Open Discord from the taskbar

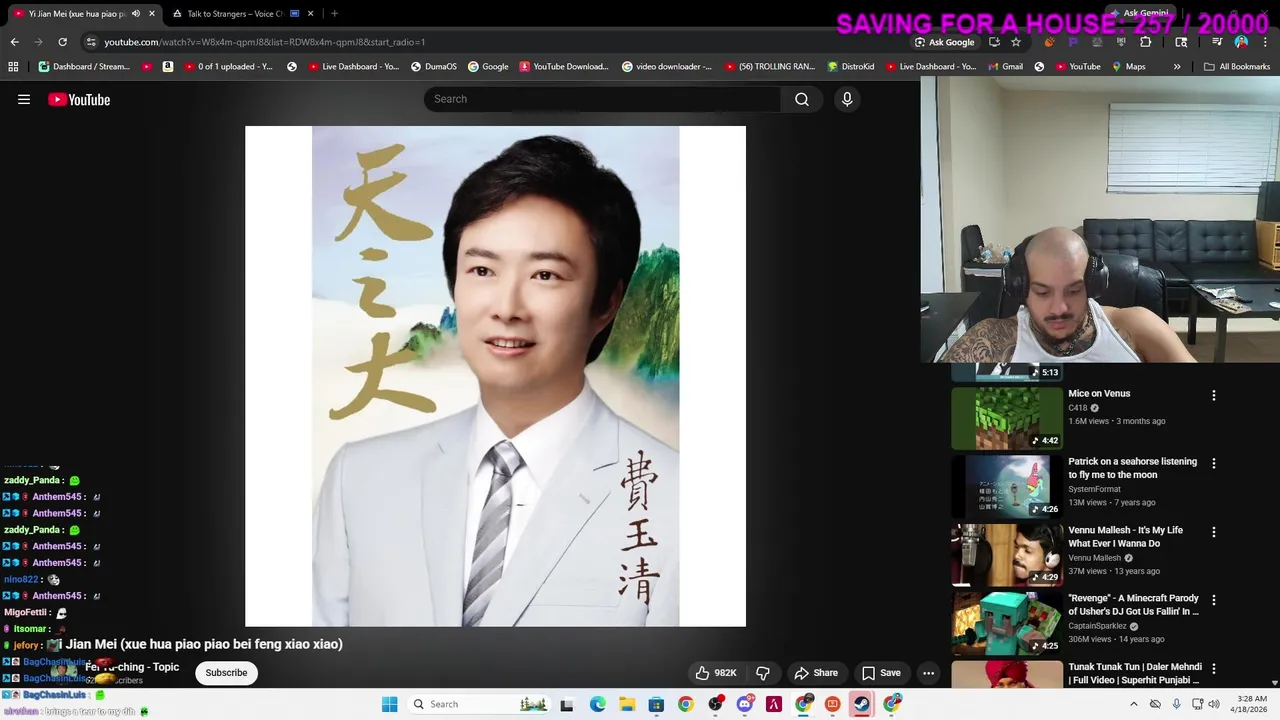[x=744, y=704]
